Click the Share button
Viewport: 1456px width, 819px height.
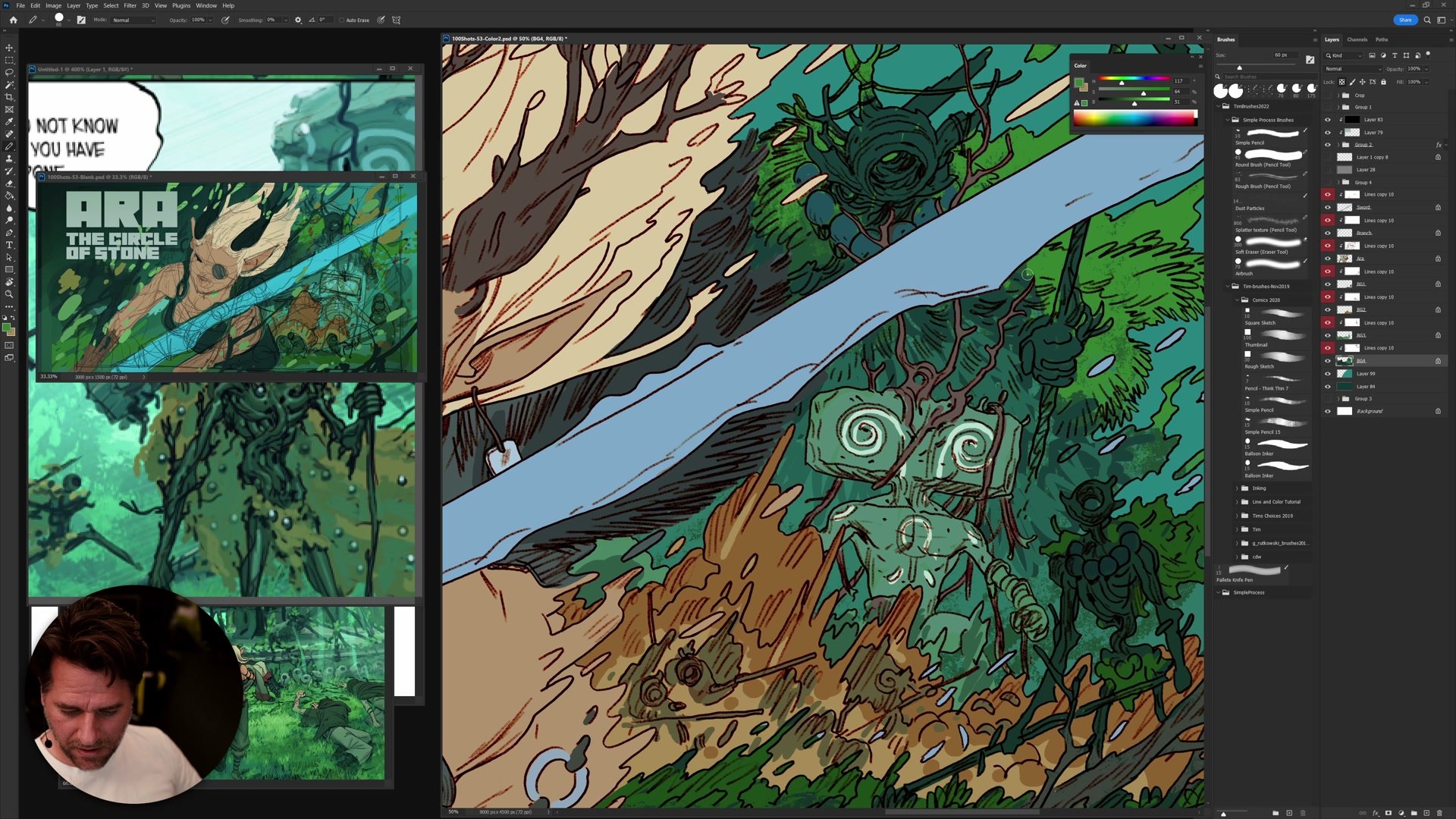[x=1404, y=20]
